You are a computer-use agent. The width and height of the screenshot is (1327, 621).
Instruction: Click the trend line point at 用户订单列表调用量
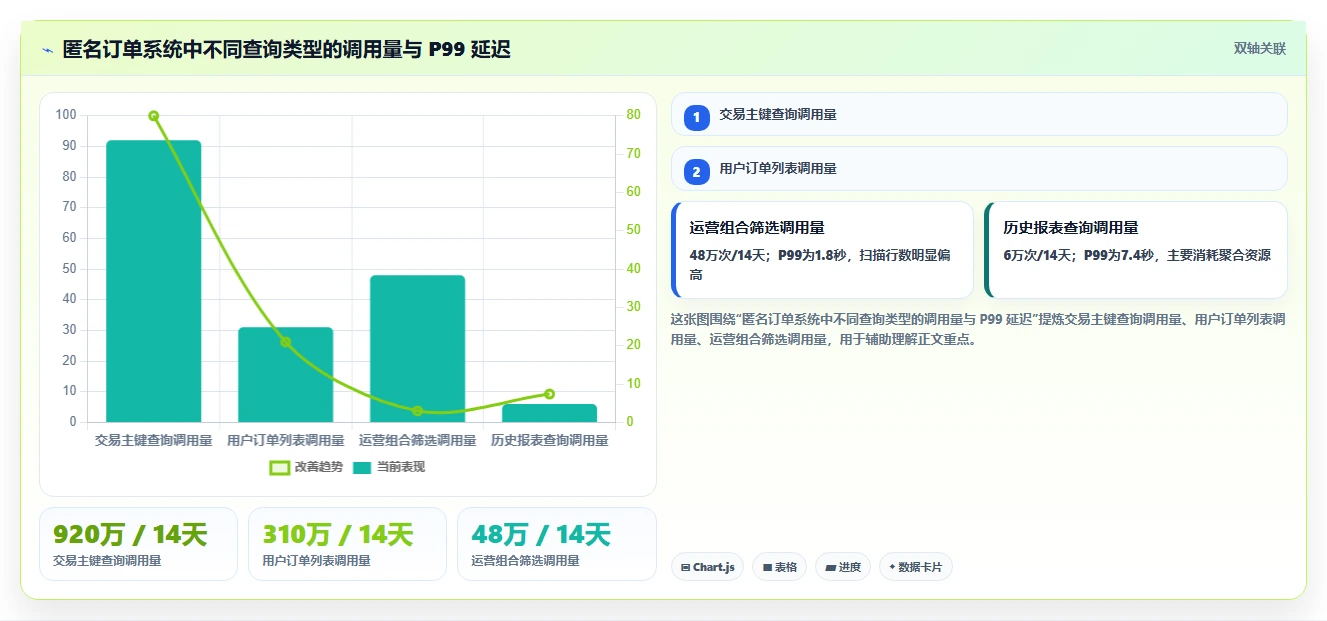[x=285, y=342]
